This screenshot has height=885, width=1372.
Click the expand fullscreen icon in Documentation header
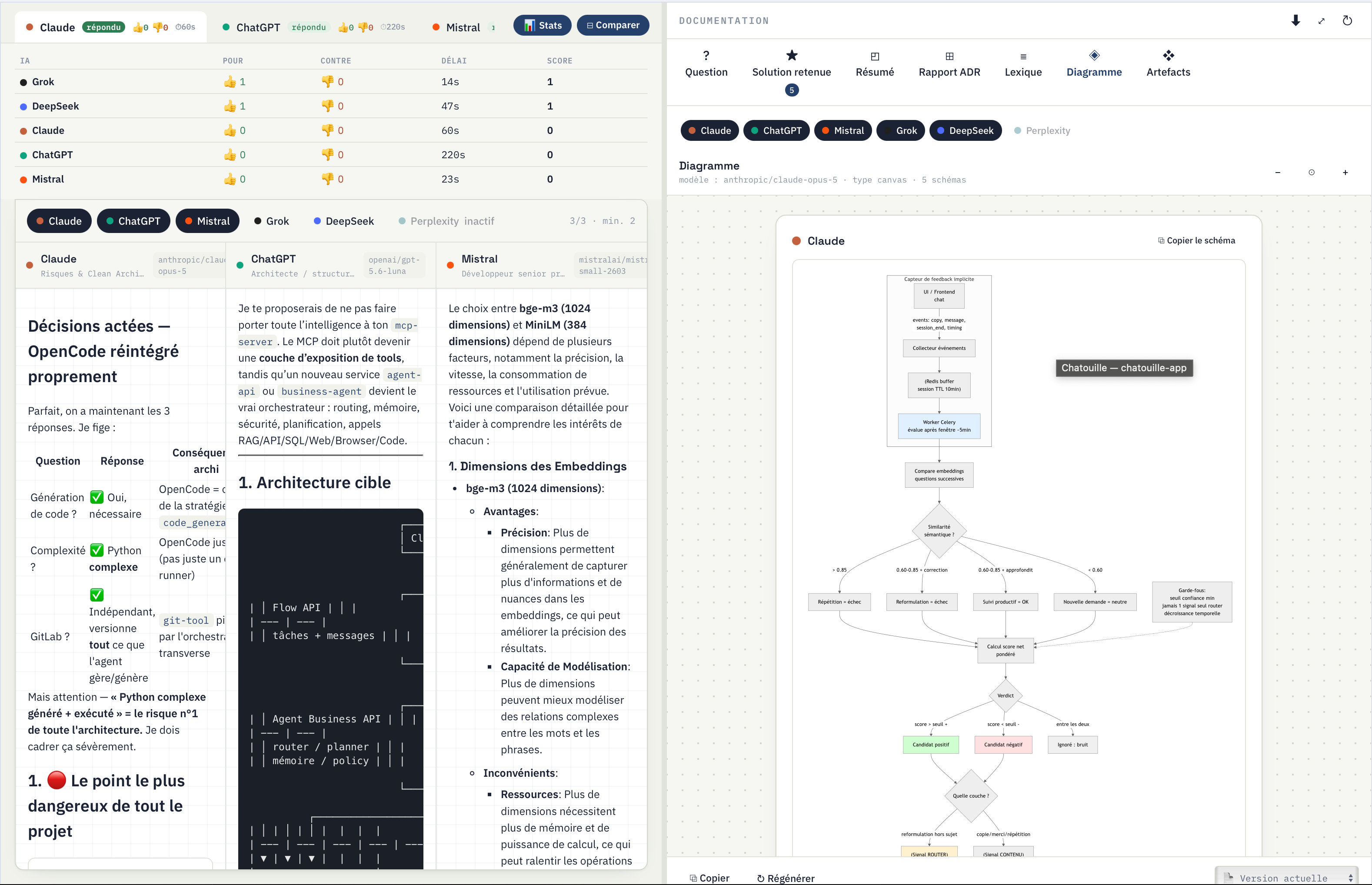tap(1322, 21)
